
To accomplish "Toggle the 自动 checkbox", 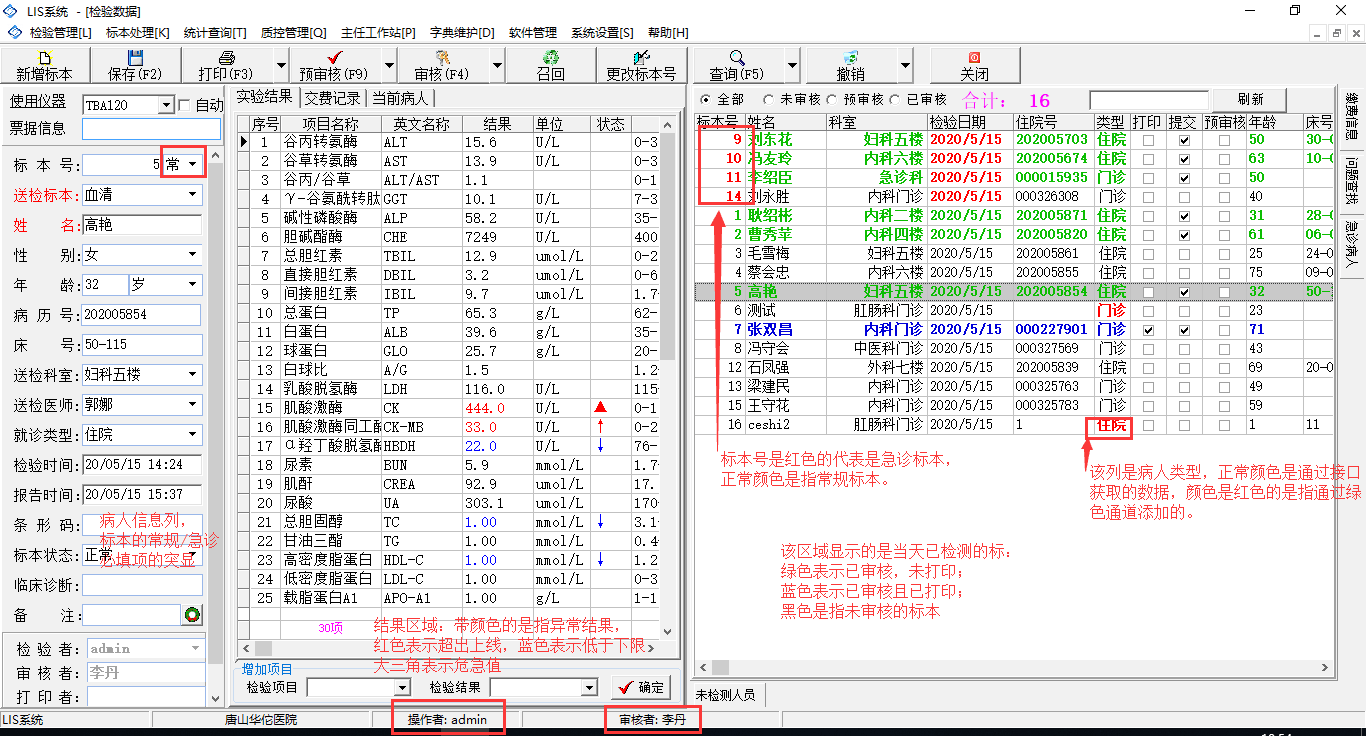I will pyautogui.click(x=184, y=105).
